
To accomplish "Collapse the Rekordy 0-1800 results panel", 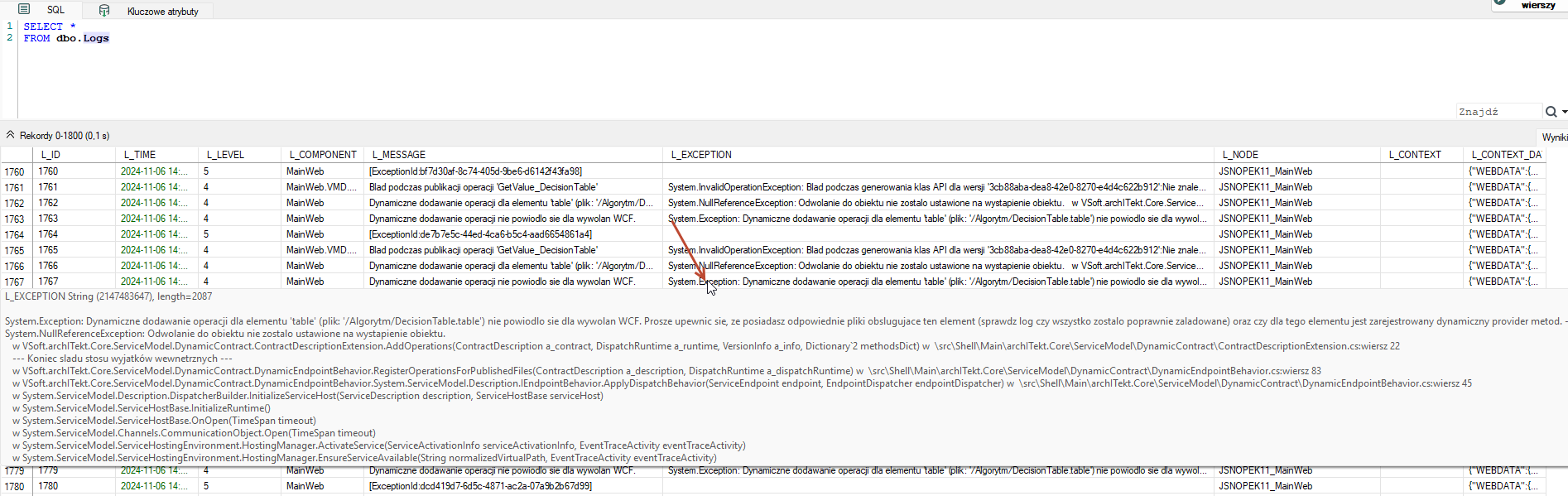I will [11, 135].
